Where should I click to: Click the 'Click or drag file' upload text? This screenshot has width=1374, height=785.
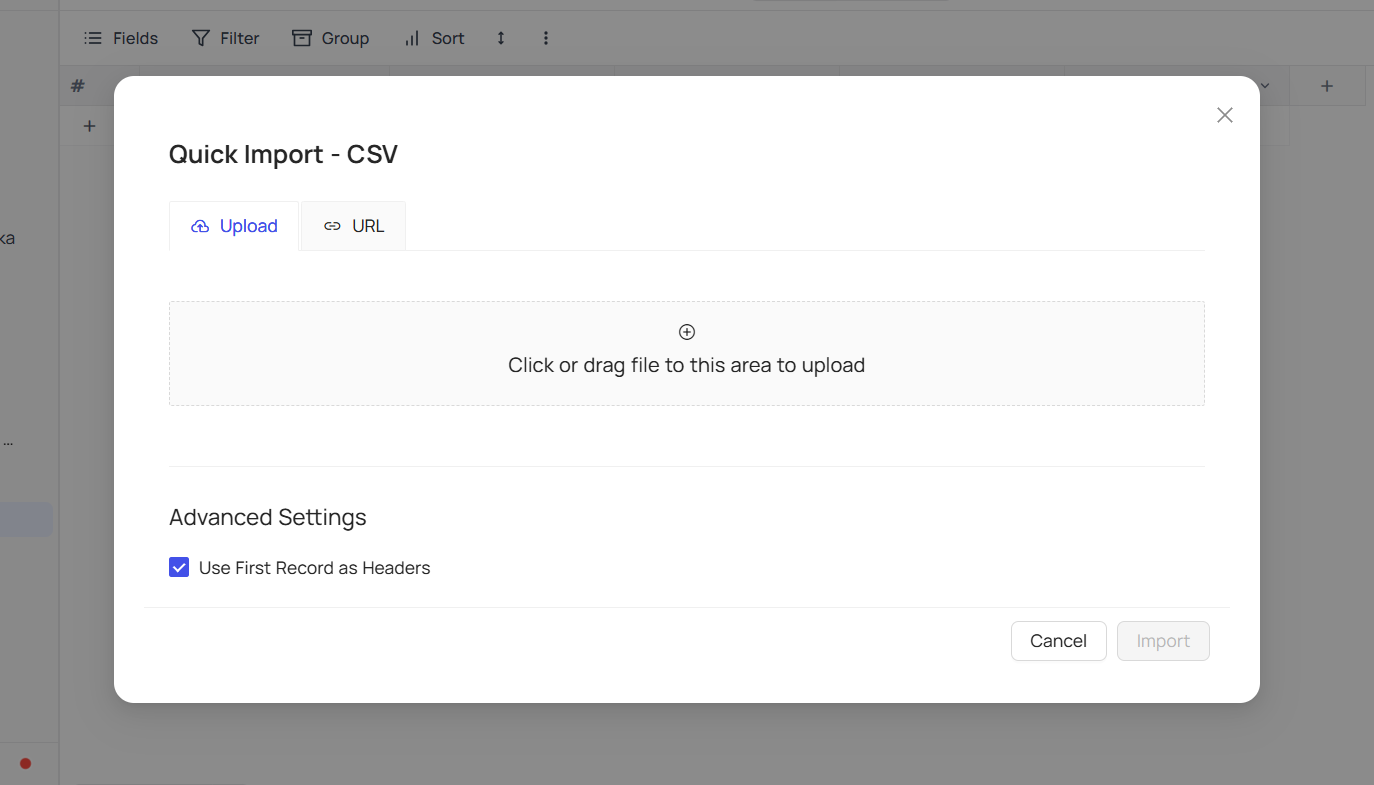(686, 365)
